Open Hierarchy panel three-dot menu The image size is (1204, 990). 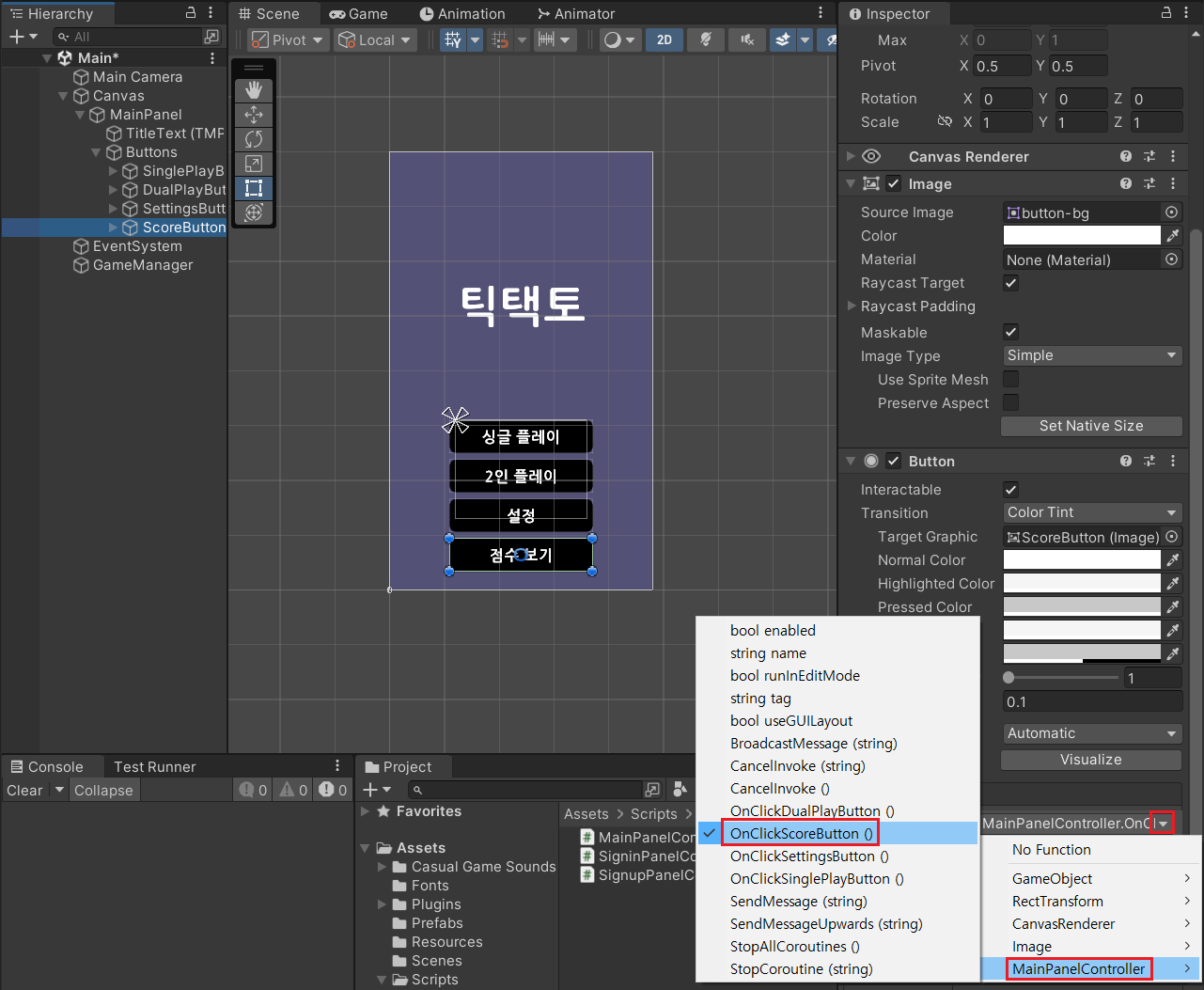click(x=211, y=13)
